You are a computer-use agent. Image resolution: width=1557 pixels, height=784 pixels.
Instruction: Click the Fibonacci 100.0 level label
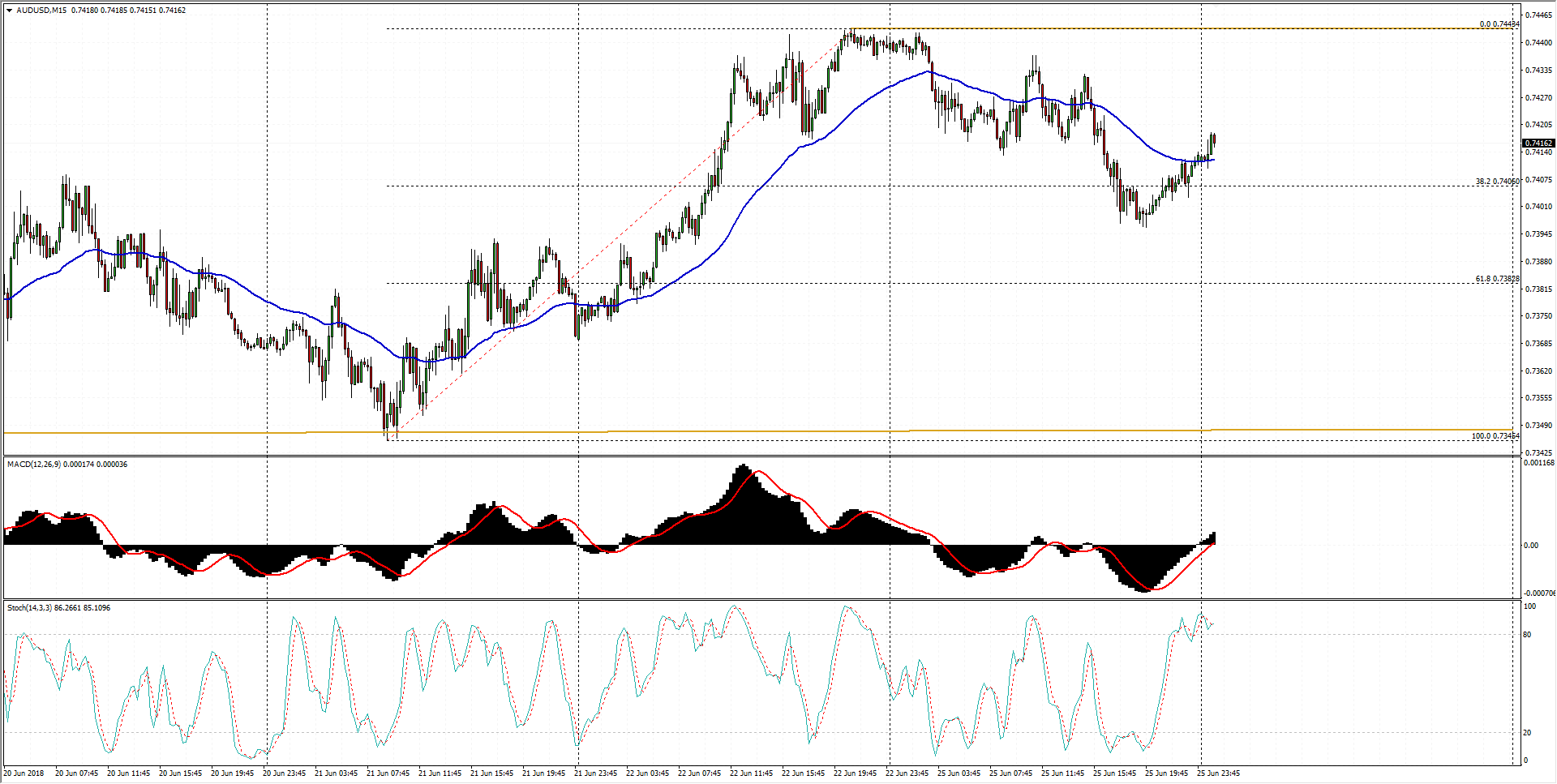click(x=1495, y=436)
